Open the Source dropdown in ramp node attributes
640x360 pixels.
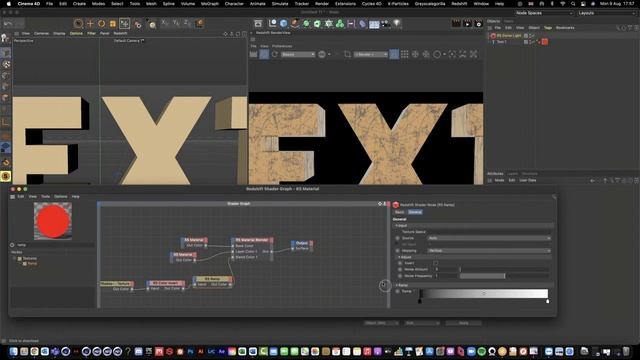489,238
